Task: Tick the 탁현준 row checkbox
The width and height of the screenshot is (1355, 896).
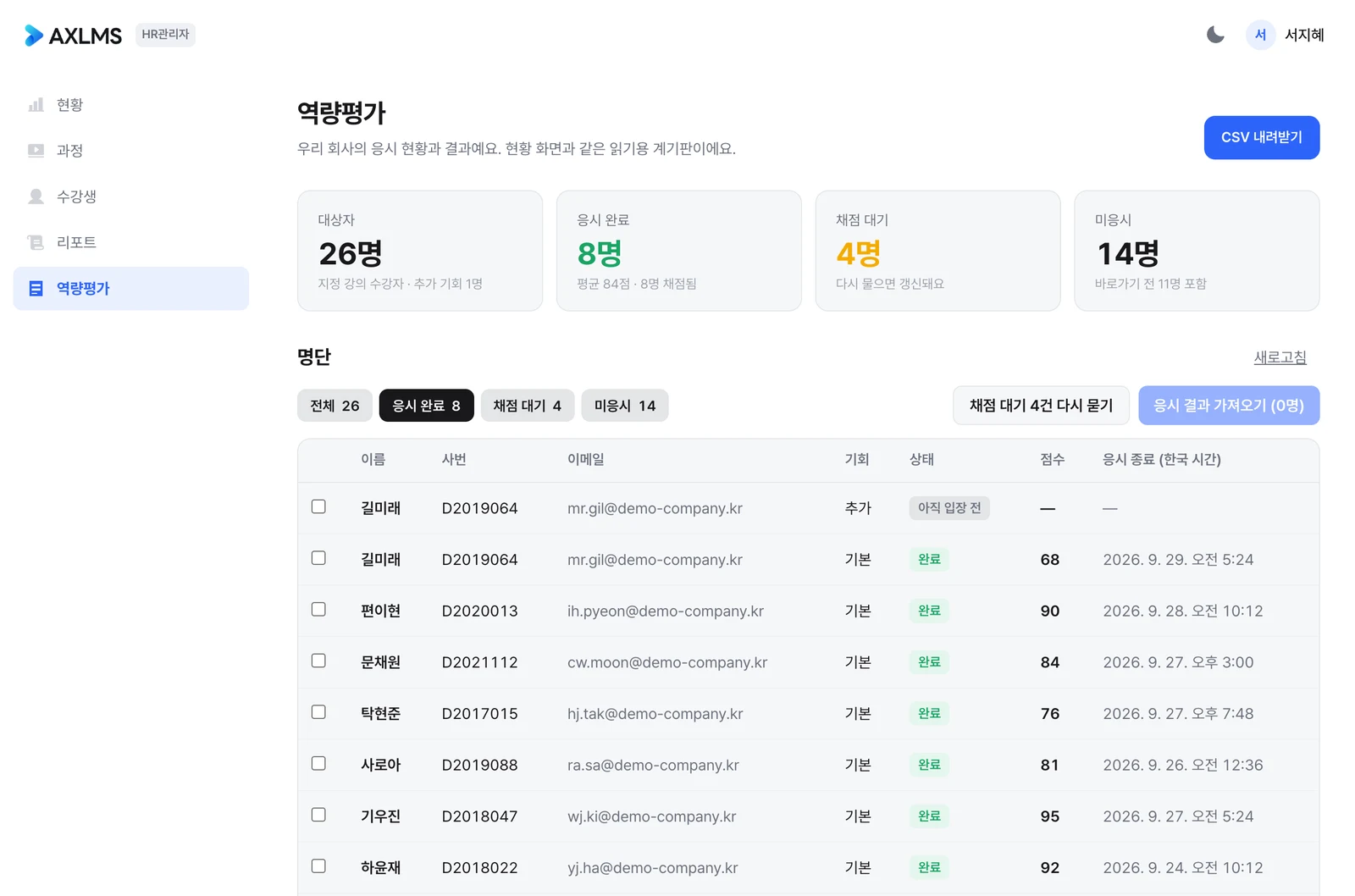Action: [318, 712]
